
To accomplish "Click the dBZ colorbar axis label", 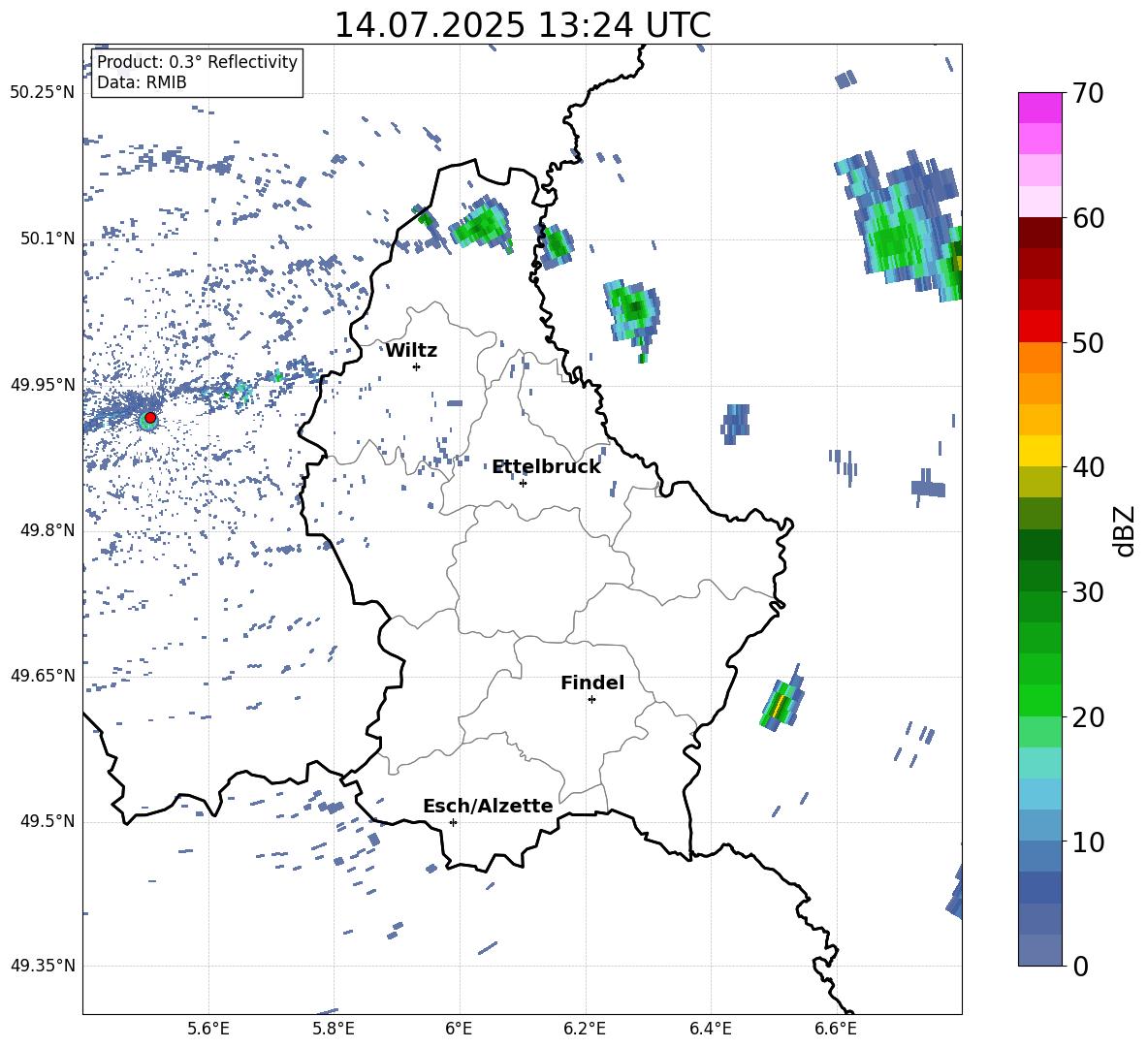I will tap(1124, 530).
